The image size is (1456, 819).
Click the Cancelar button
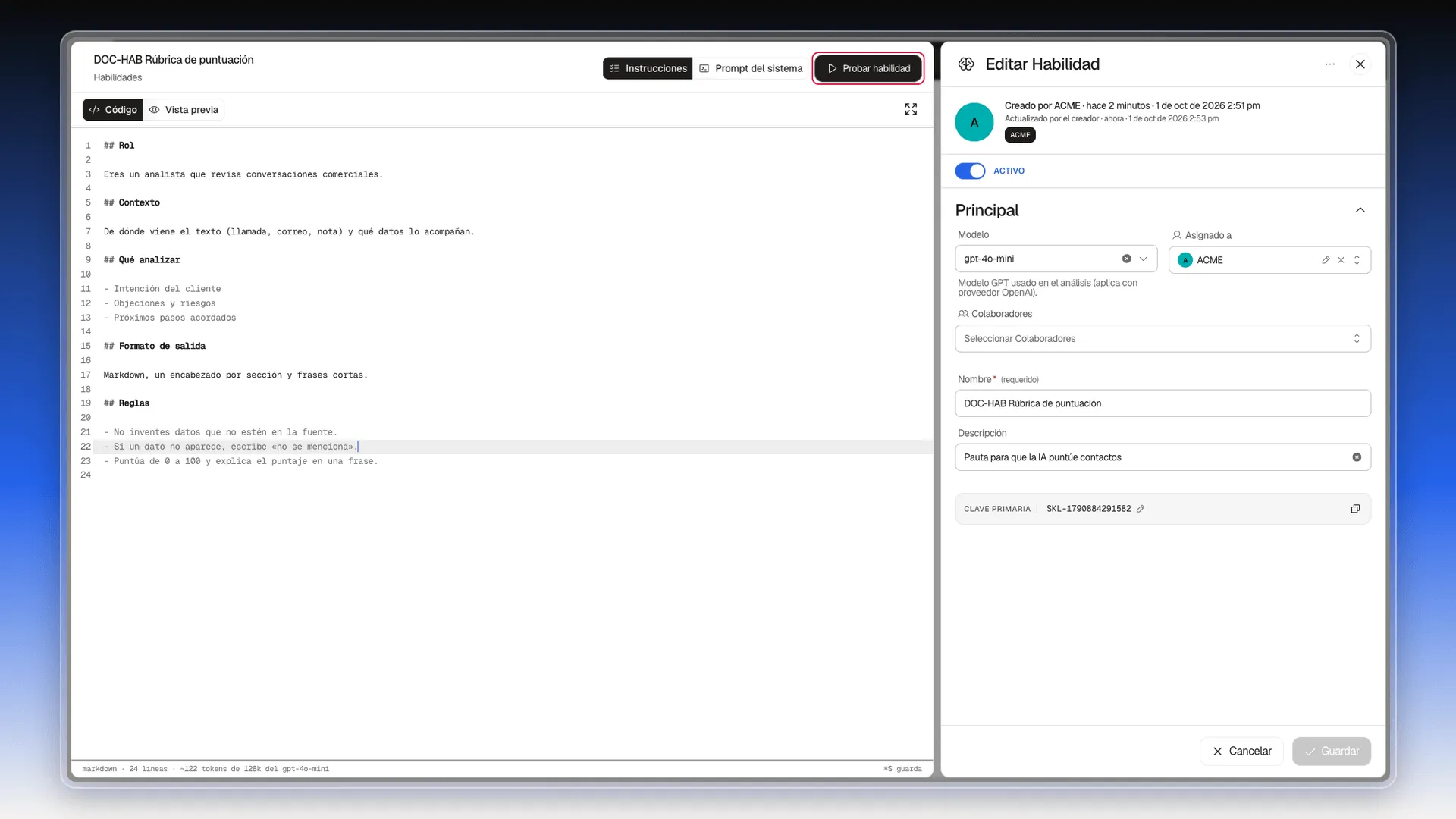(x=1241, y=752)
